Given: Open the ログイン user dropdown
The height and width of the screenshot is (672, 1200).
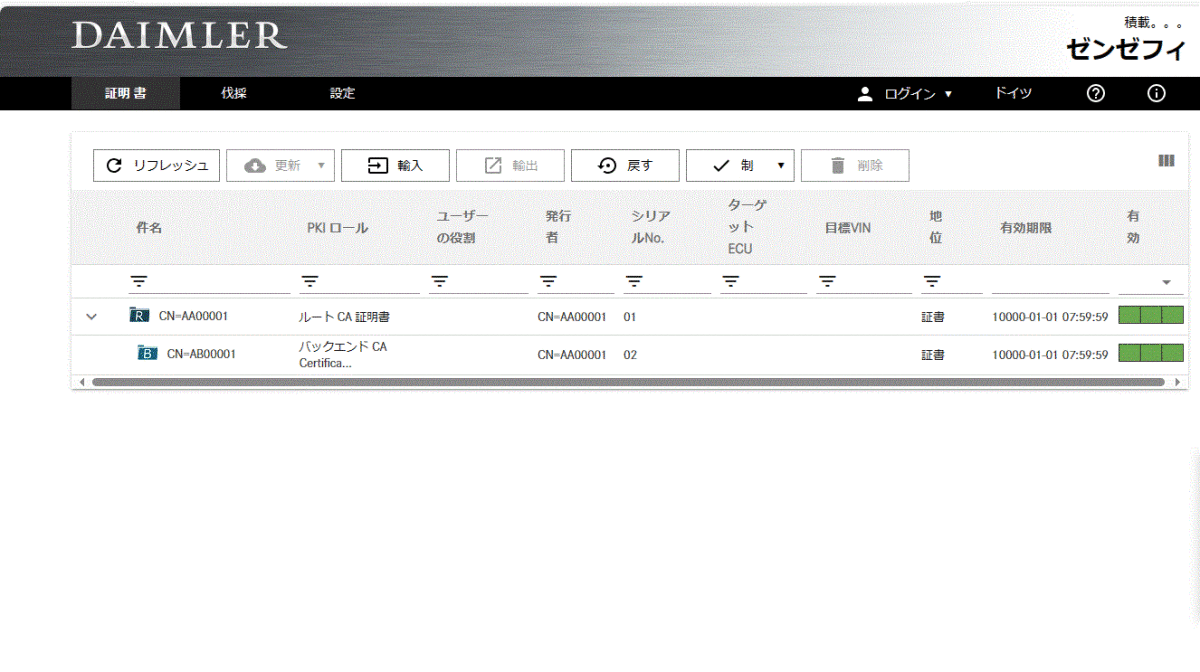Looking at the screenshot, I should click(906, 94).
